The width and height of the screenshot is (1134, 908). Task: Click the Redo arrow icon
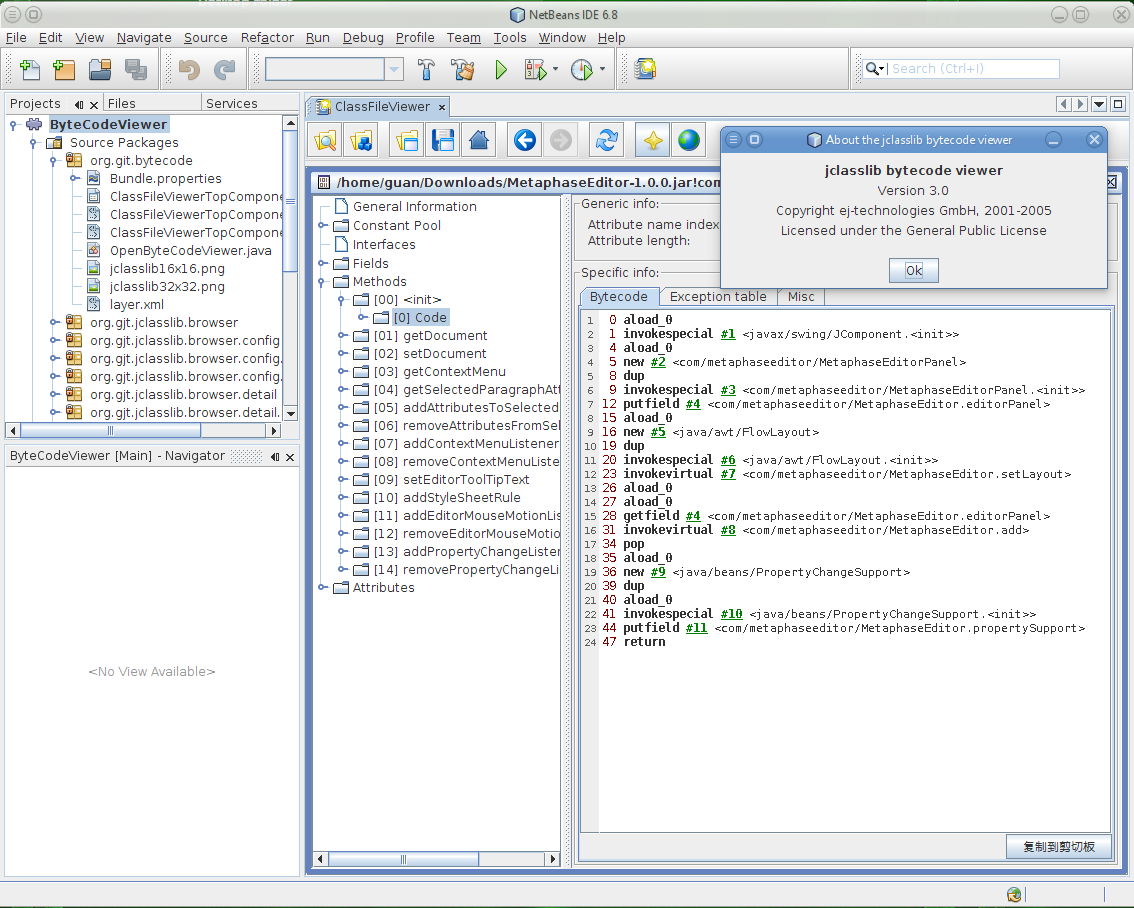(225, 69)
